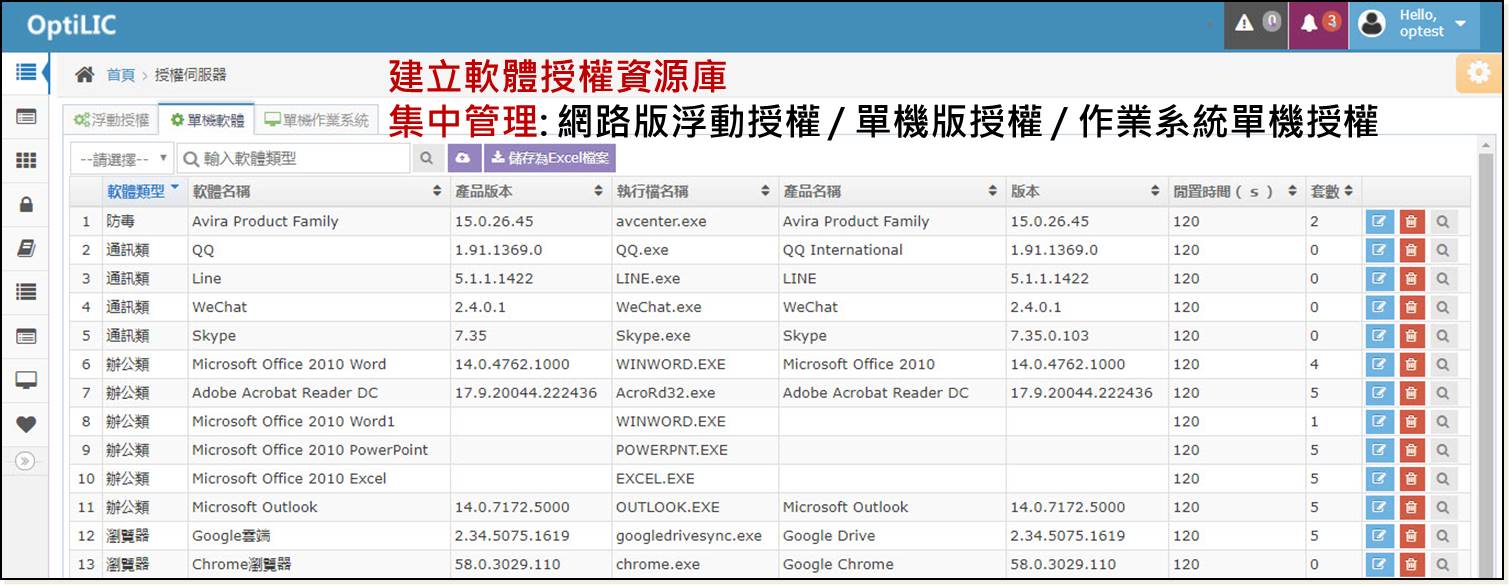Click the orange settings gear button
1509x585 pixels.
[x=1478, y=74]
